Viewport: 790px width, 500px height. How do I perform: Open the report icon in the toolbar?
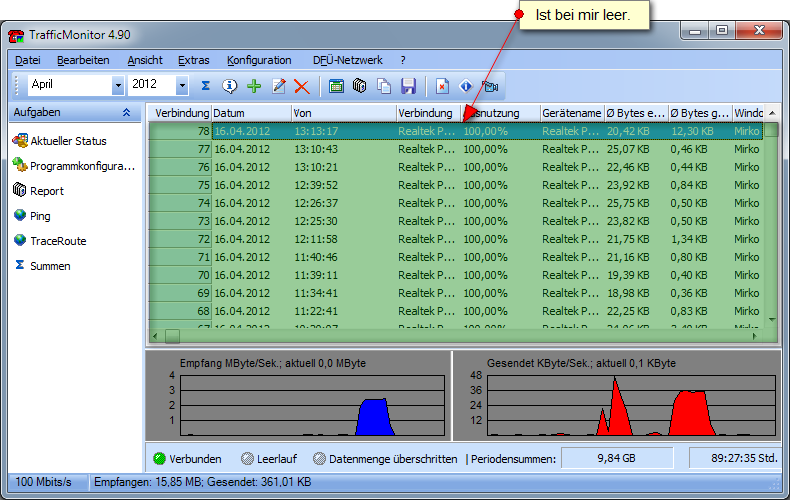[x=359, y=86]
